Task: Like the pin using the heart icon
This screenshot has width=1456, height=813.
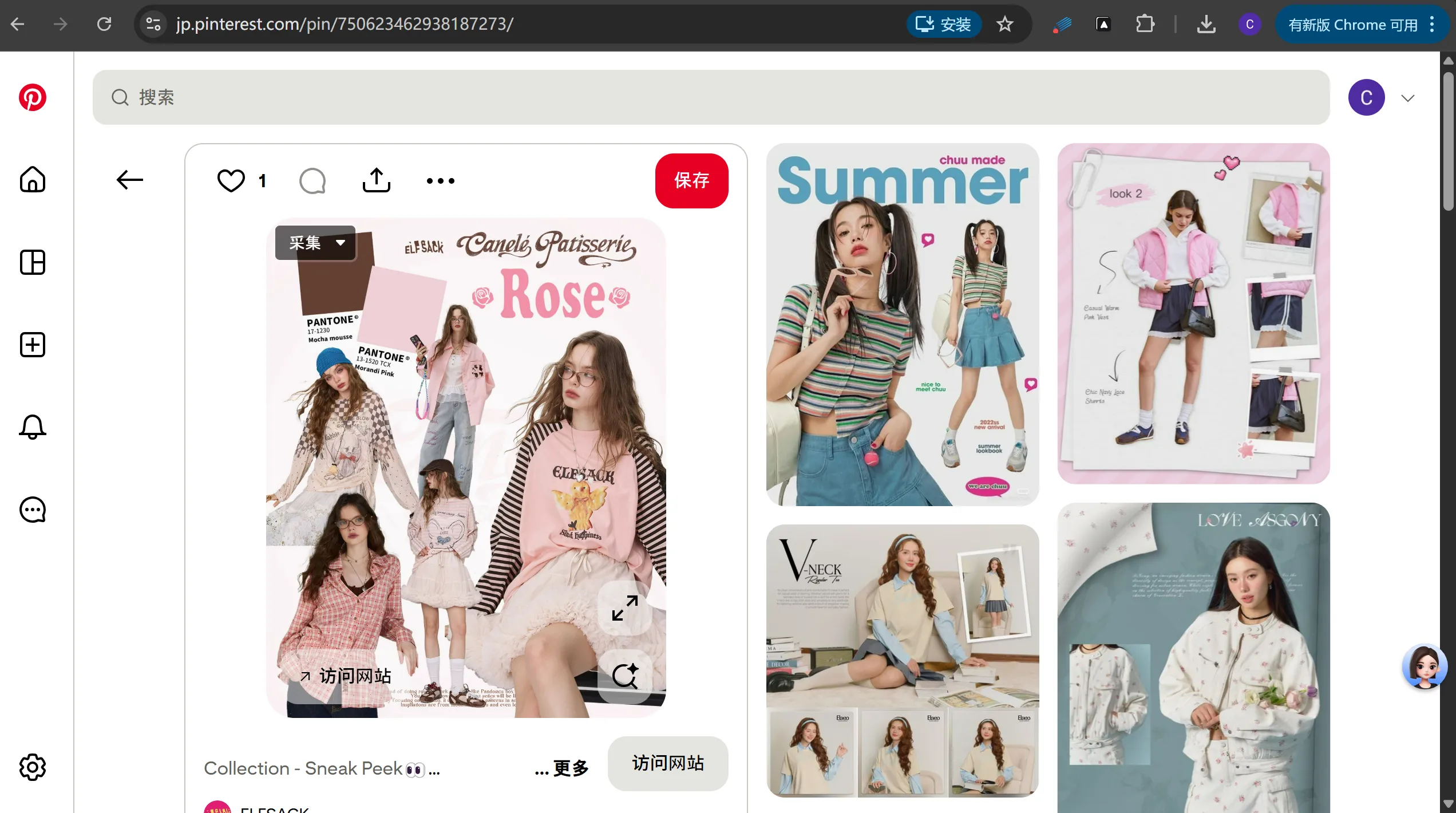Action: (x=231, y=180)
